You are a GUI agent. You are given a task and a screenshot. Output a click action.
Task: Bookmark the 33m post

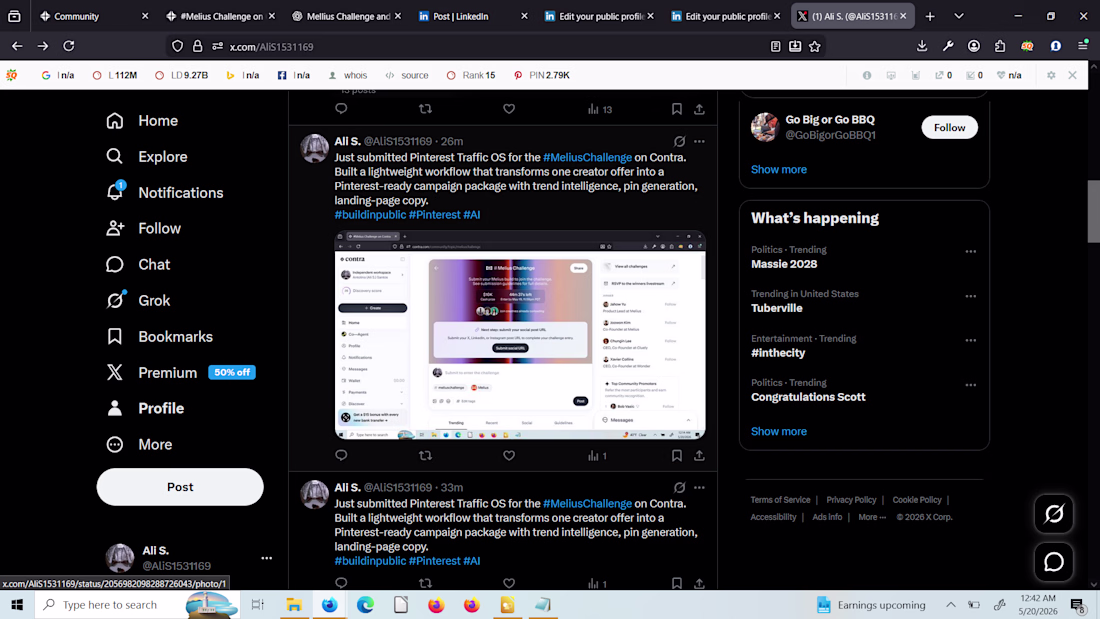point(676,583)
